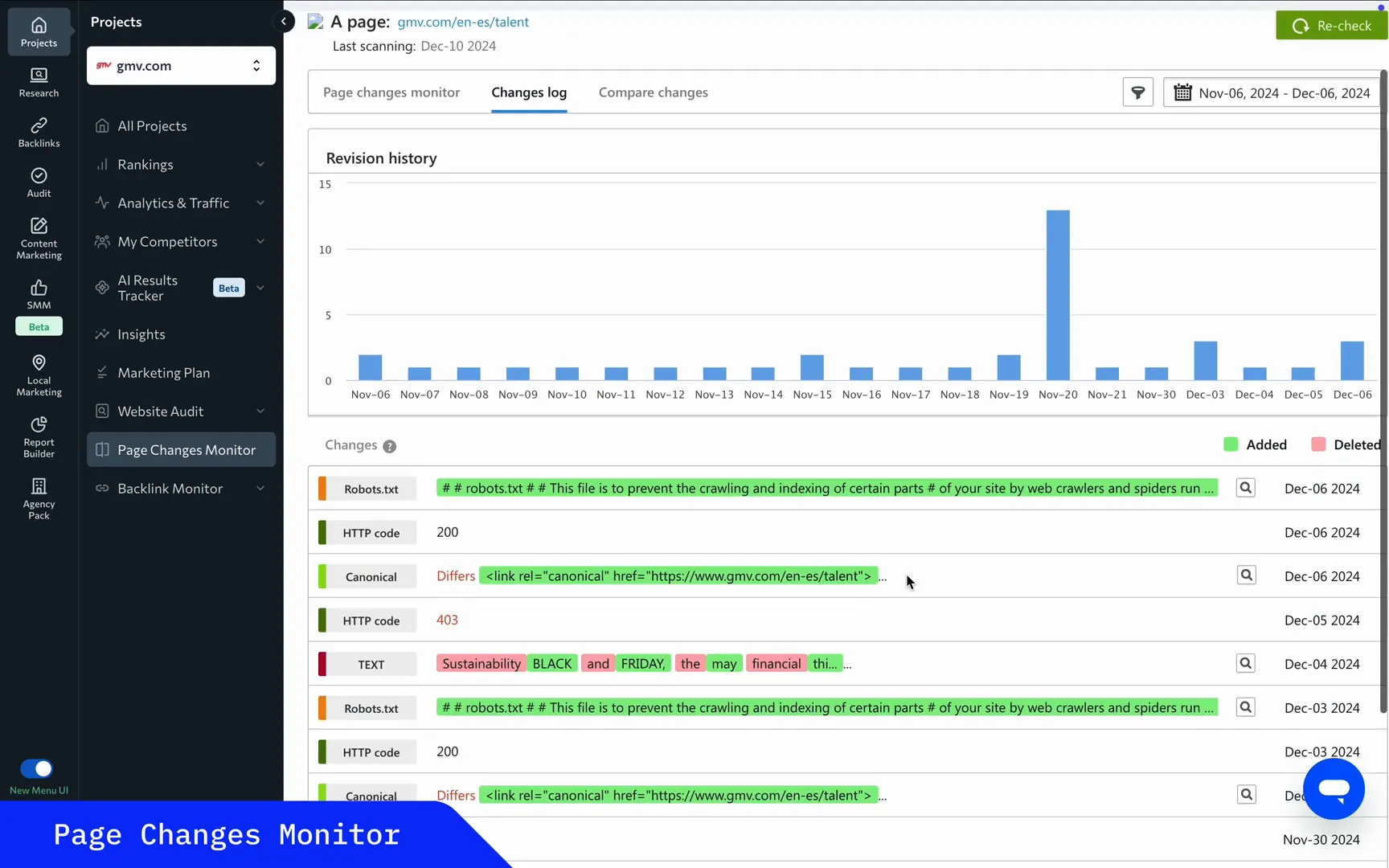Image resolution: width=1389 pixels, height=868 pixels.
Task: Open the Backlinks section from the sidebar
Action: [38, 131]
